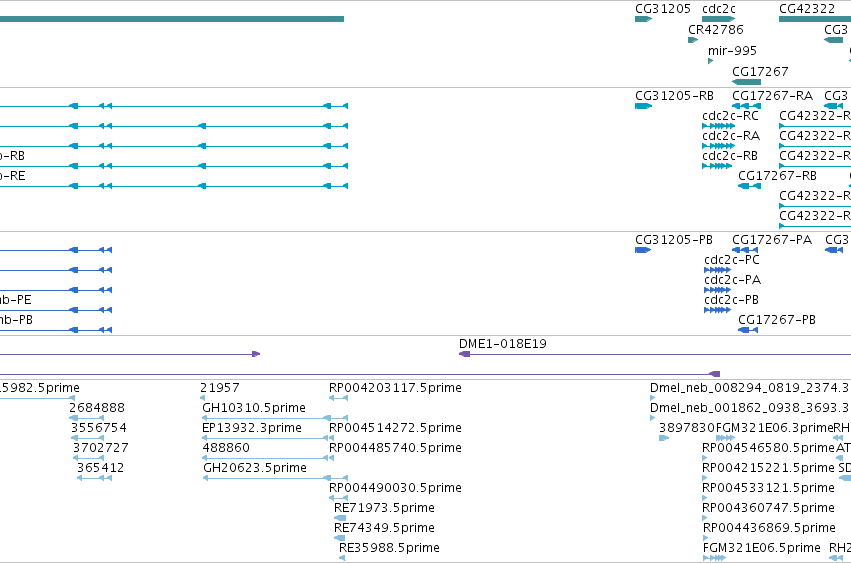Image resolution: width=851 pixels, height=563 pixels.
Task: Click EST RE35988.5prime
Action: [389, 548]
